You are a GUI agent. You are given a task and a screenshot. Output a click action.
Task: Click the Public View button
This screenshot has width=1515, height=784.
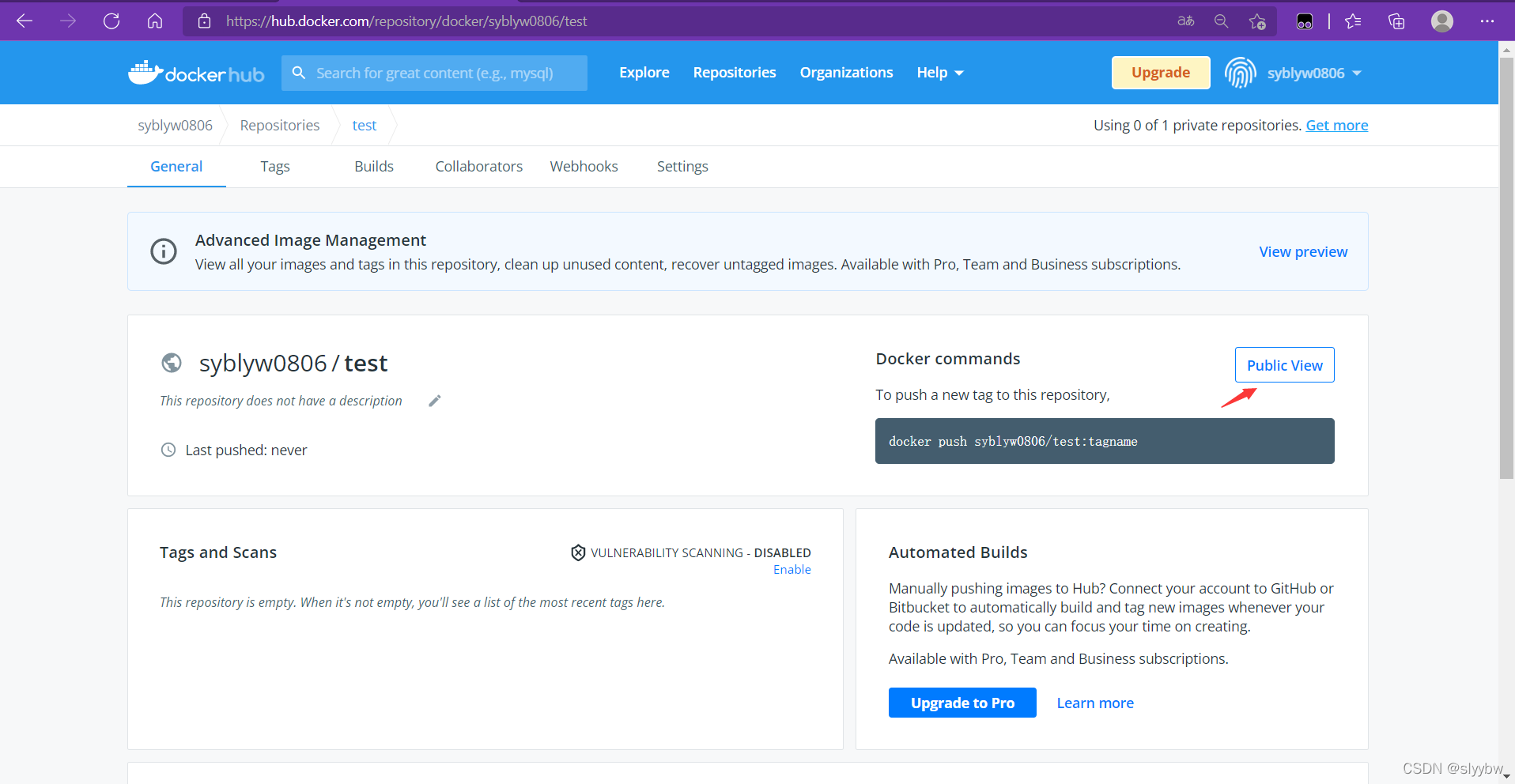1285,365
